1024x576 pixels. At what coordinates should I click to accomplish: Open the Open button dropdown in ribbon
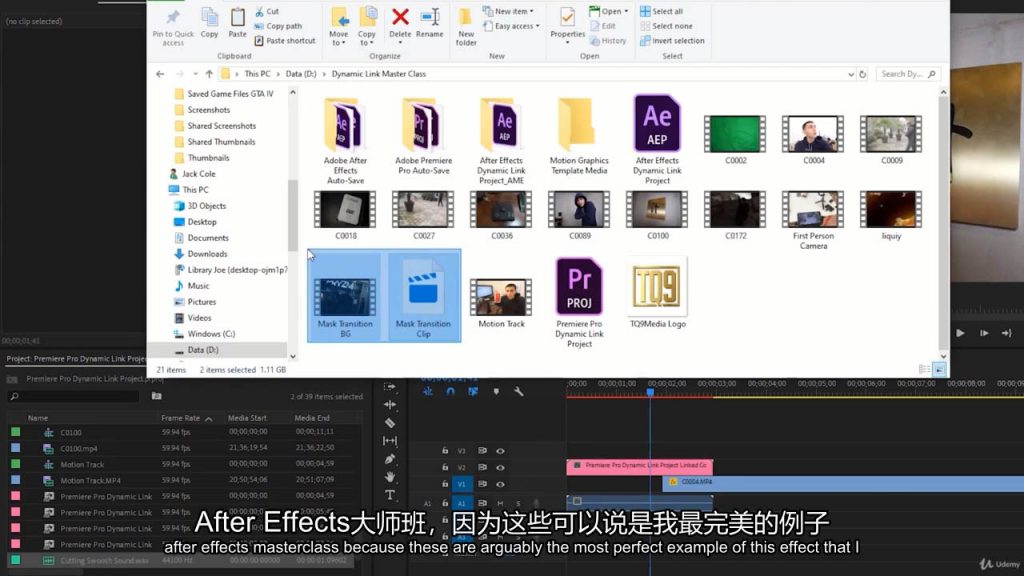(626, 11)
